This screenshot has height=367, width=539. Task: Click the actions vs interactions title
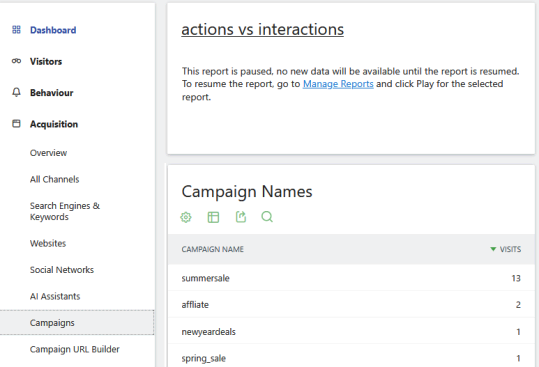pos(263,29)
